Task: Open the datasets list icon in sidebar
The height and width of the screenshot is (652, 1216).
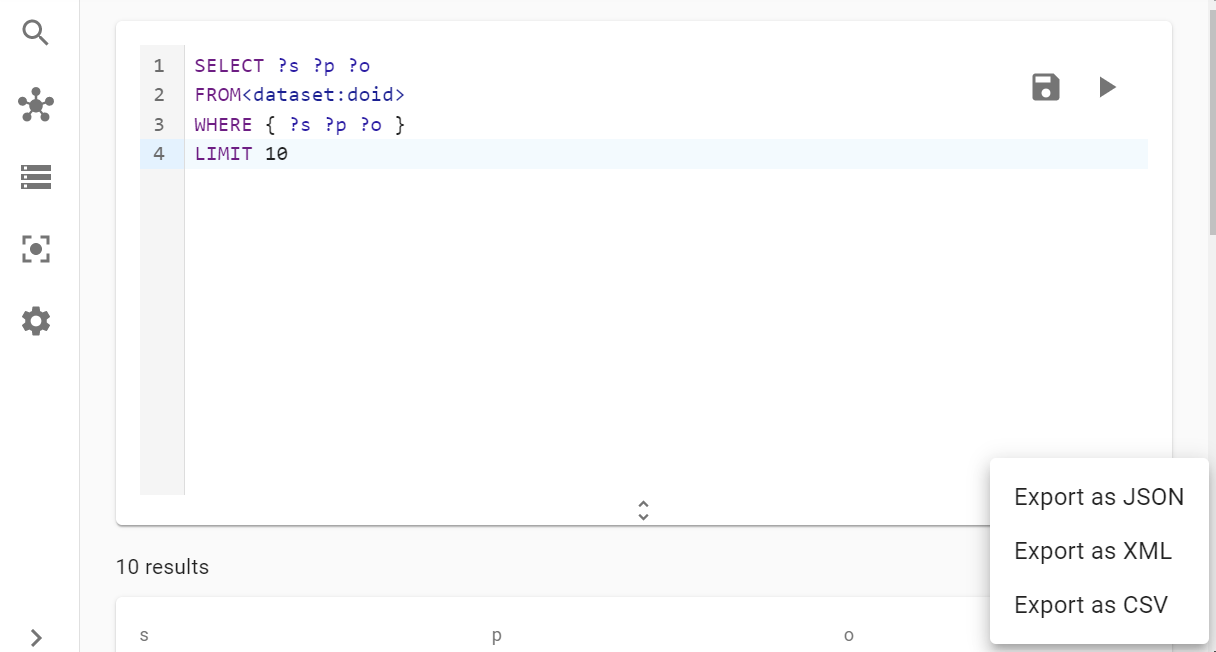Action: coord(36,178)
